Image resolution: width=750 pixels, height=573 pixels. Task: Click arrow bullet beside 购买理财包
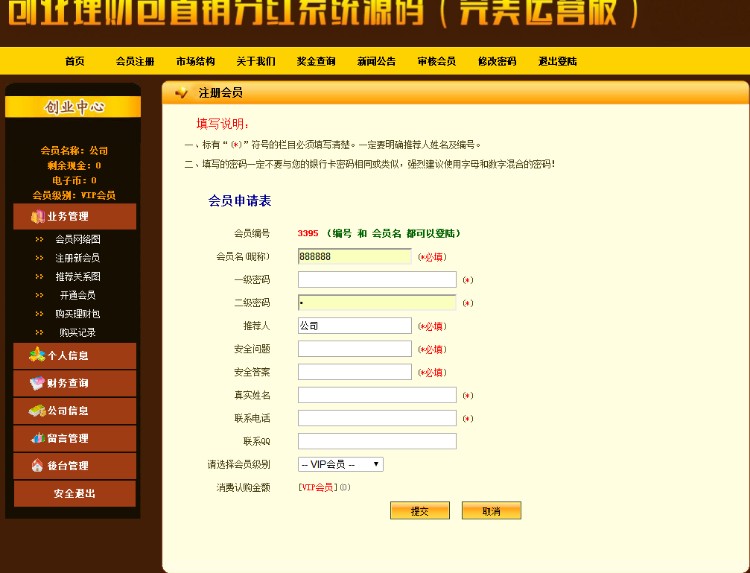tap(39, 314)
